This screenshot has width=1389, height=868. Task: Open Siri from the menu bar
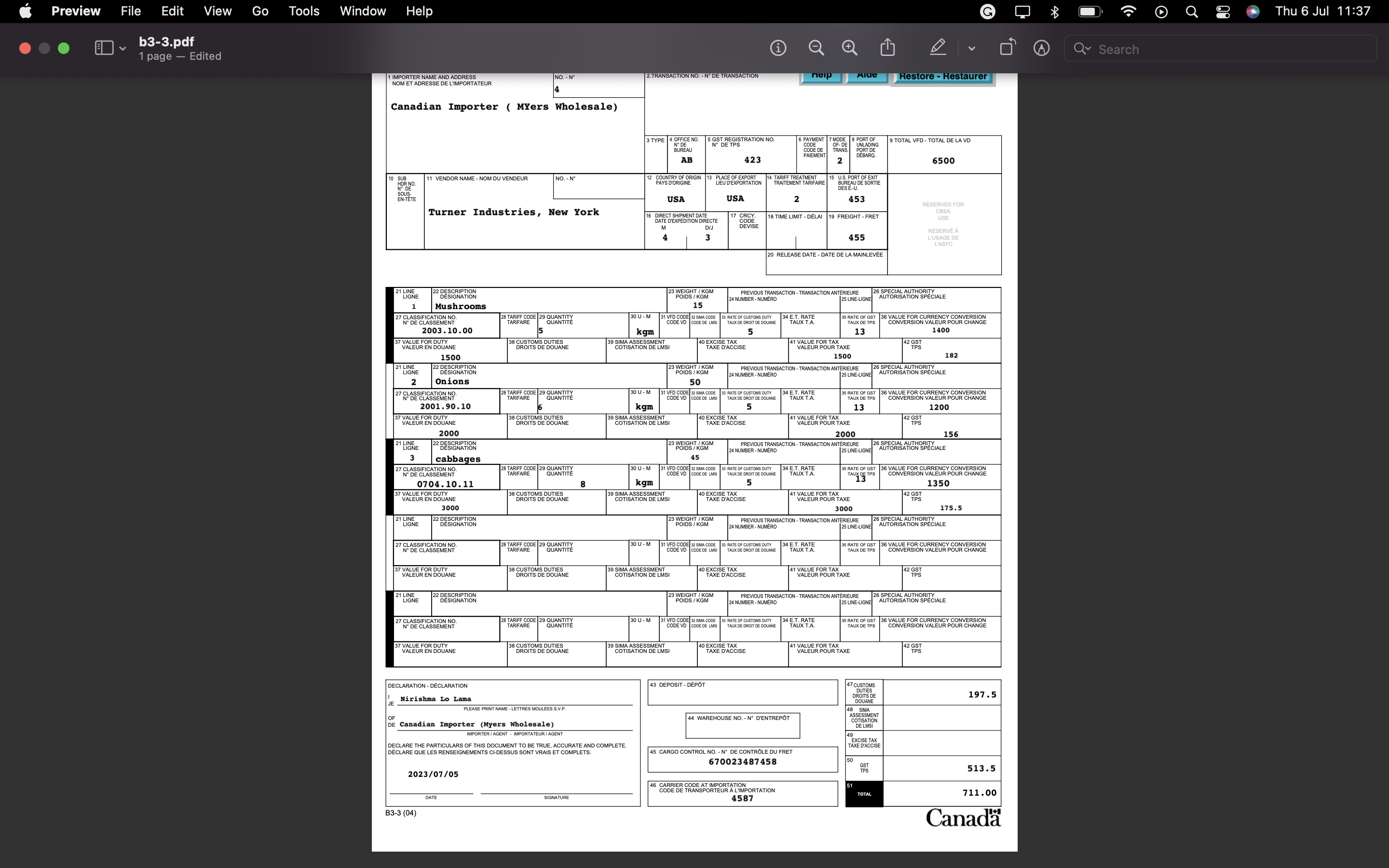coord(1254,12)
